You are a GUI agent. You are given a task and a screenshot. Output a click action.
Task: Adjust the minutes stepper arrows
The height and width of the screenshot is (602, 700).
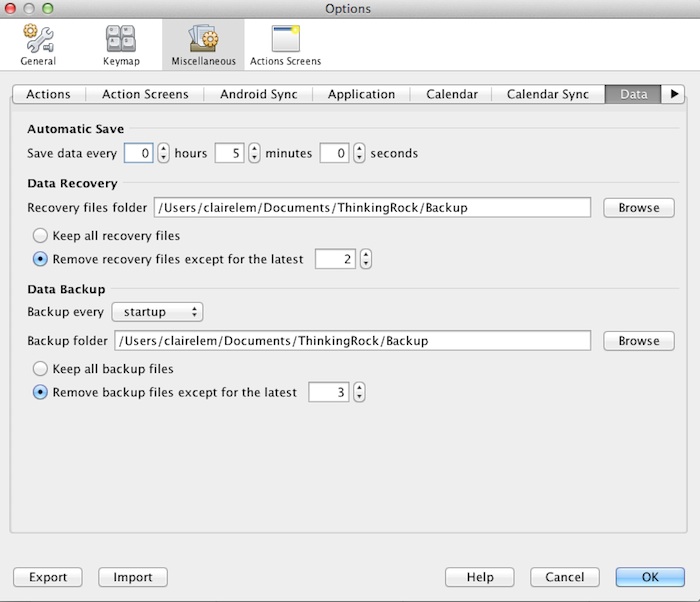[254, 153]
